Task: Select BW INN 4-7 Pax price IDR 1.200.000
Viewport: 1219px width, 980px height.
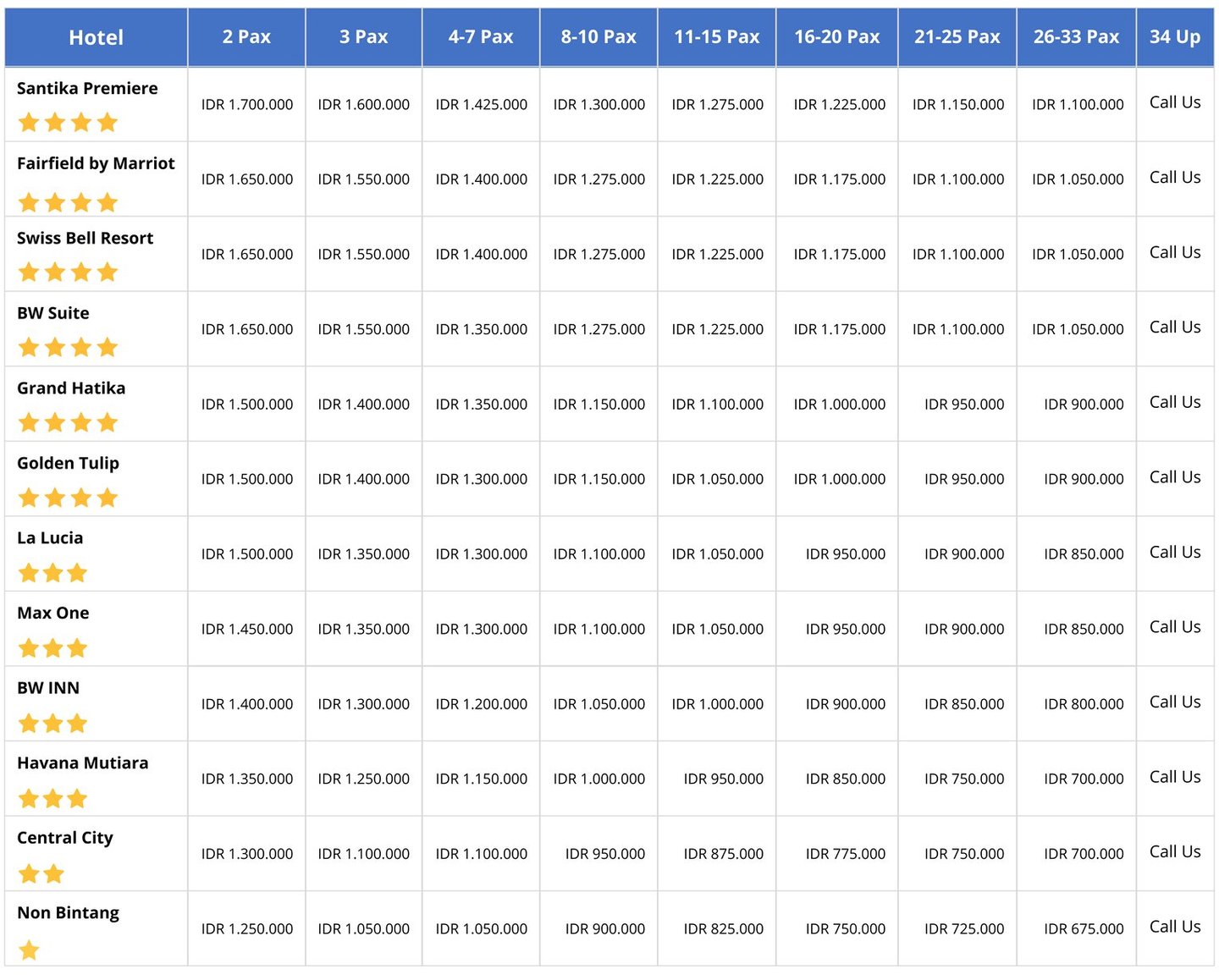Action: 482,704
